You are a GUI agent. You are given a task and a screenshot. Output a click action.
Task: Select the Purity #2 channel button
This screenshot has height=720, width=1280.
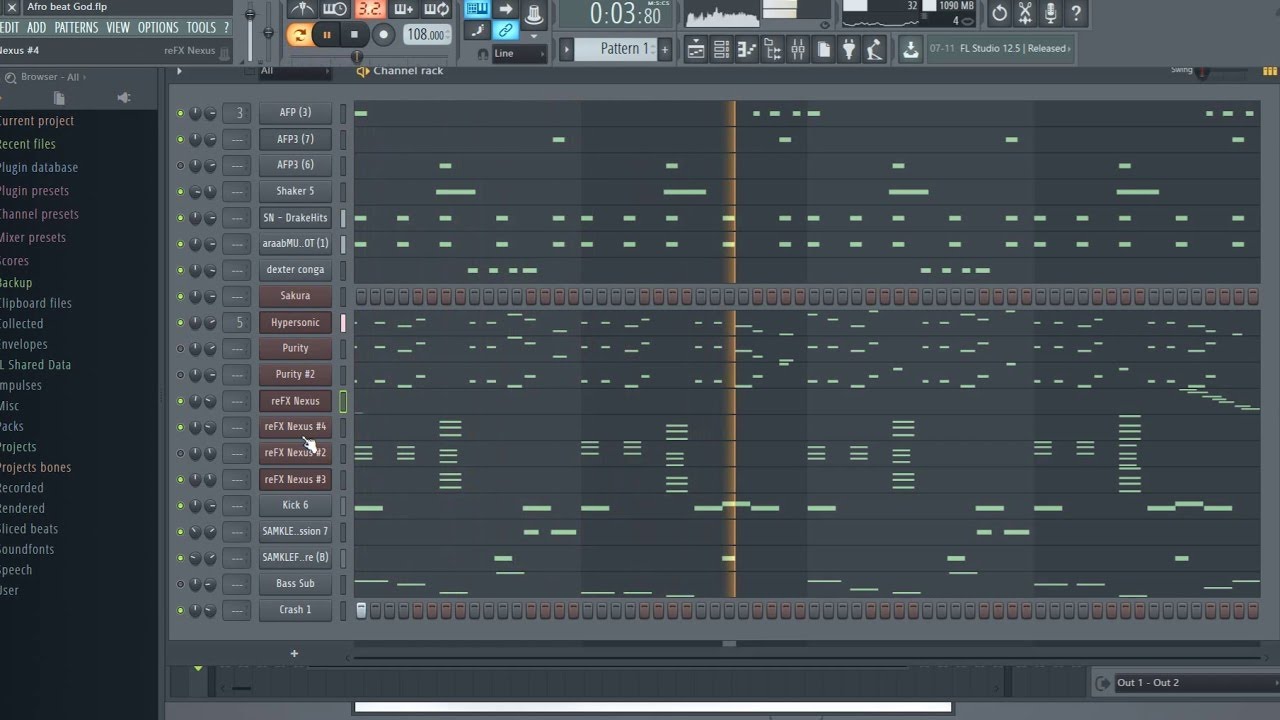(295, 375)
